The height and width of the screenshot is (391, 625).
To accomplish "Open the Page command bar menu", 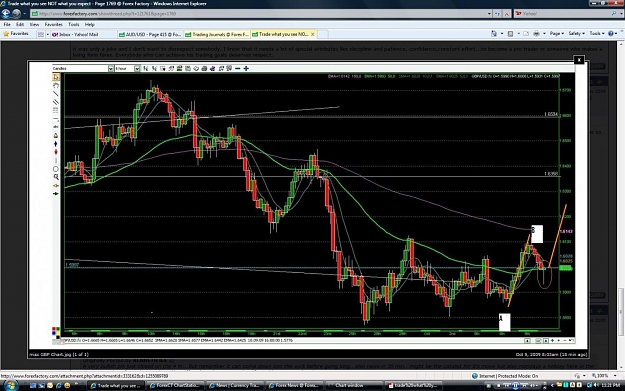I will click(556, 33).
